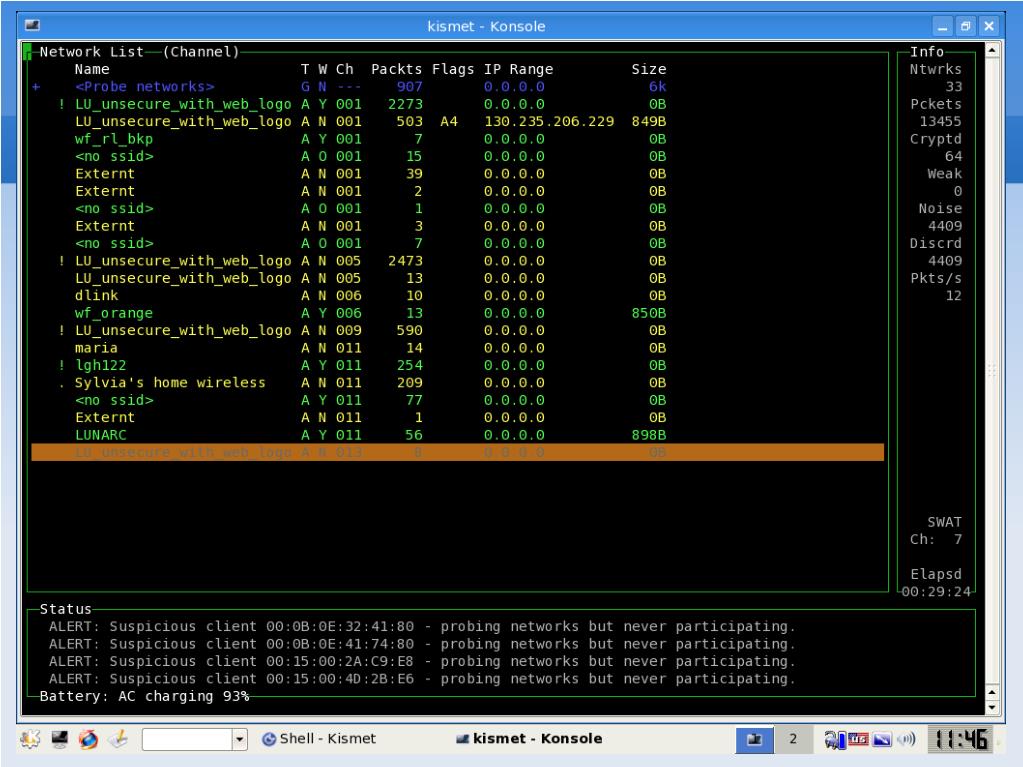Click the Battery: AC charging 93% status
The height and width of the screenshot is (767, 1023).
tap(144, 696)
